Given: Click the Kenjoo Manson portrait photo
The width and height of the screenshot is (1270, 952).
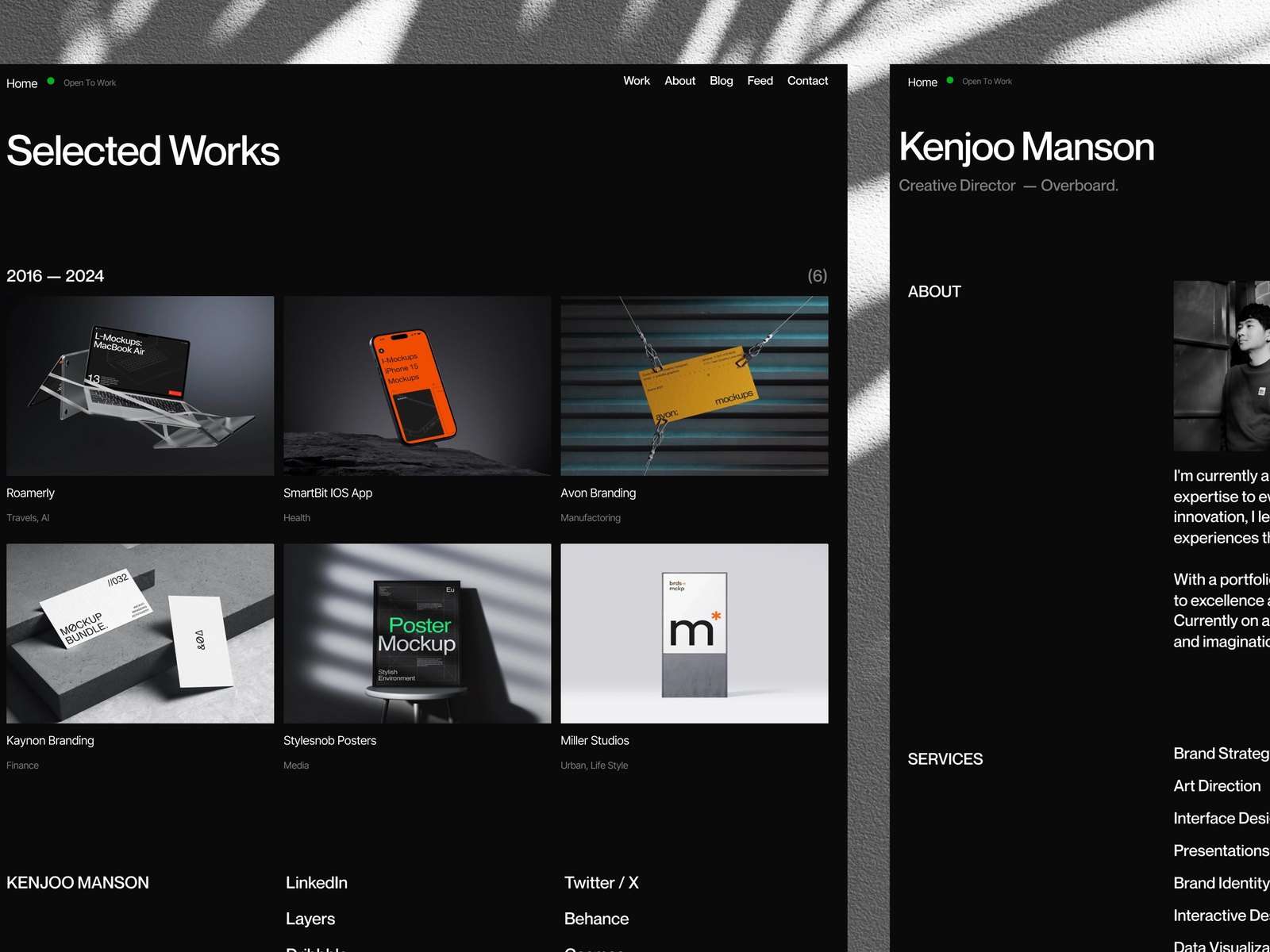Looking at the screenshot, I should [x=1222, y=366].
